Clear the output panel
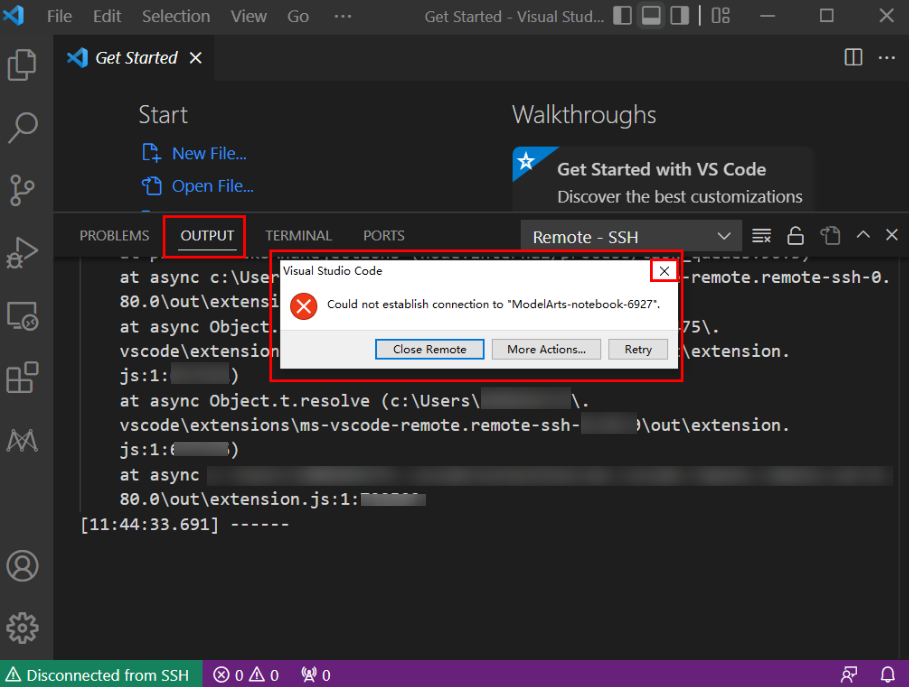909x687 pixels. point(761,236)
